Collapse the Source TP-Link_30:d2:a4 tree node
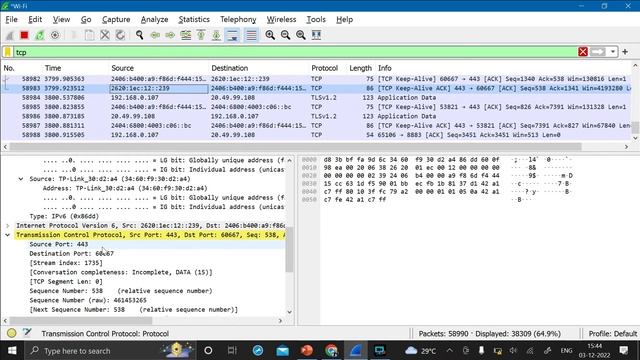The image size is (640, 360). (21, 179)
